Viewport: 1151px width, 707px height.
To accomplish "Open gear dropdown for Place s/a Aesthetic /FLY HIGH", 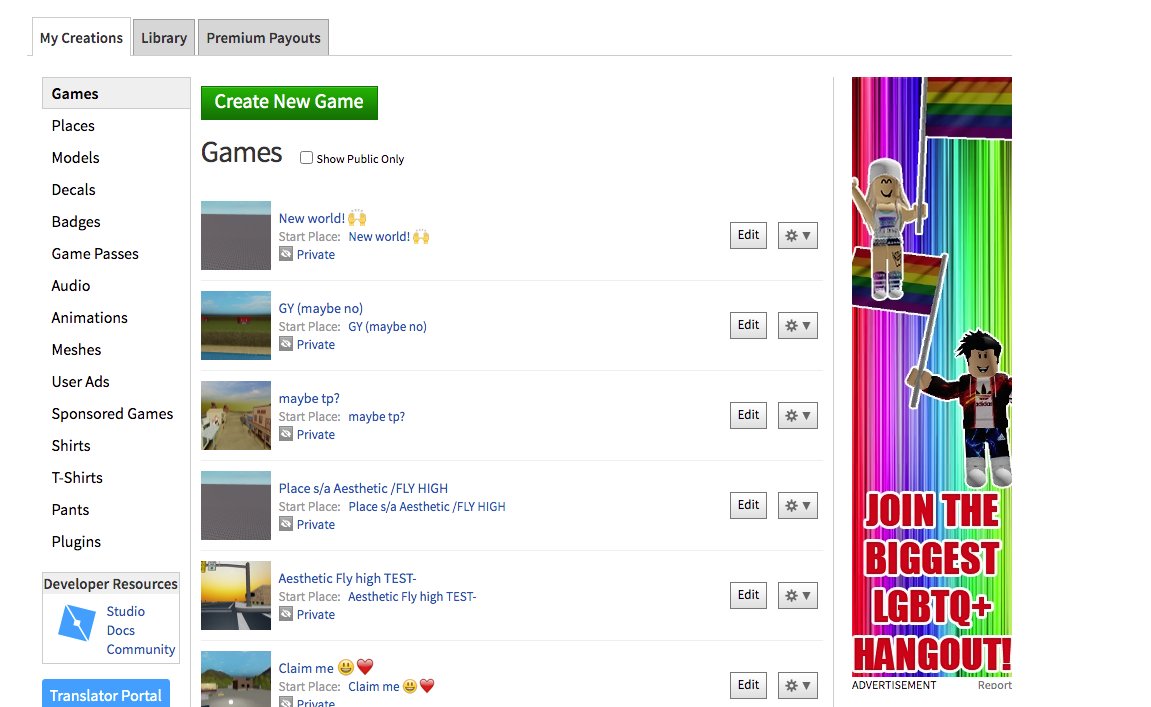I will 797,505.
